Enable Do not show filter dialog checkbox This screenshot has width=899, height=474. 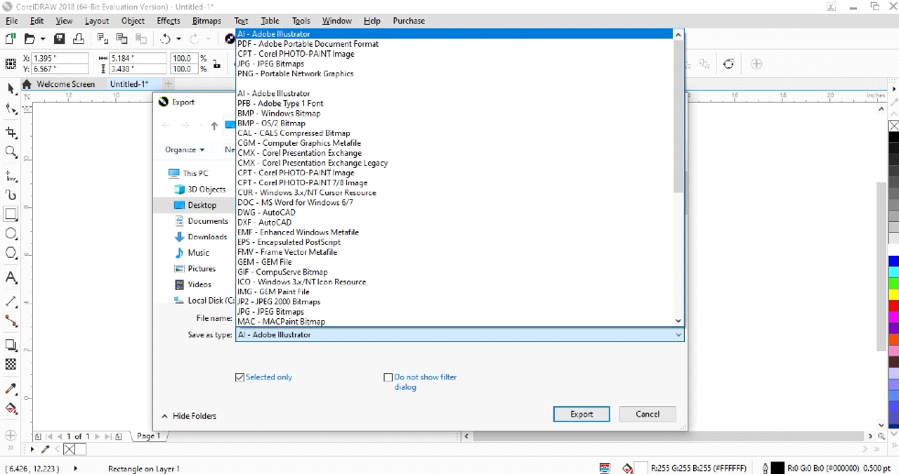point(388,377)
